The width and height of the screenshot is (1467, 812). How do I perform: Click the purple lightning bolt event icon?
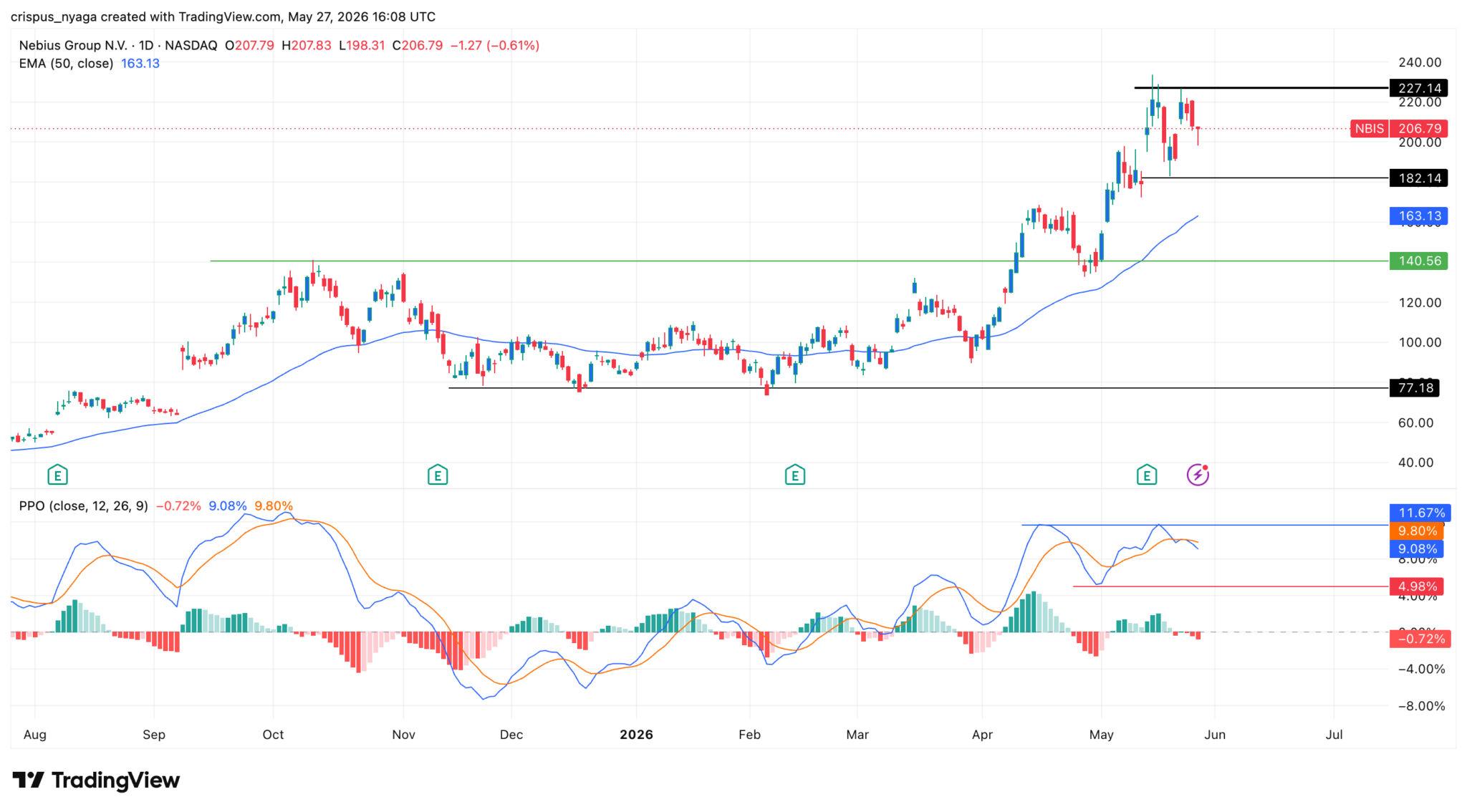pyautogui.click(x=1198, y=474)
